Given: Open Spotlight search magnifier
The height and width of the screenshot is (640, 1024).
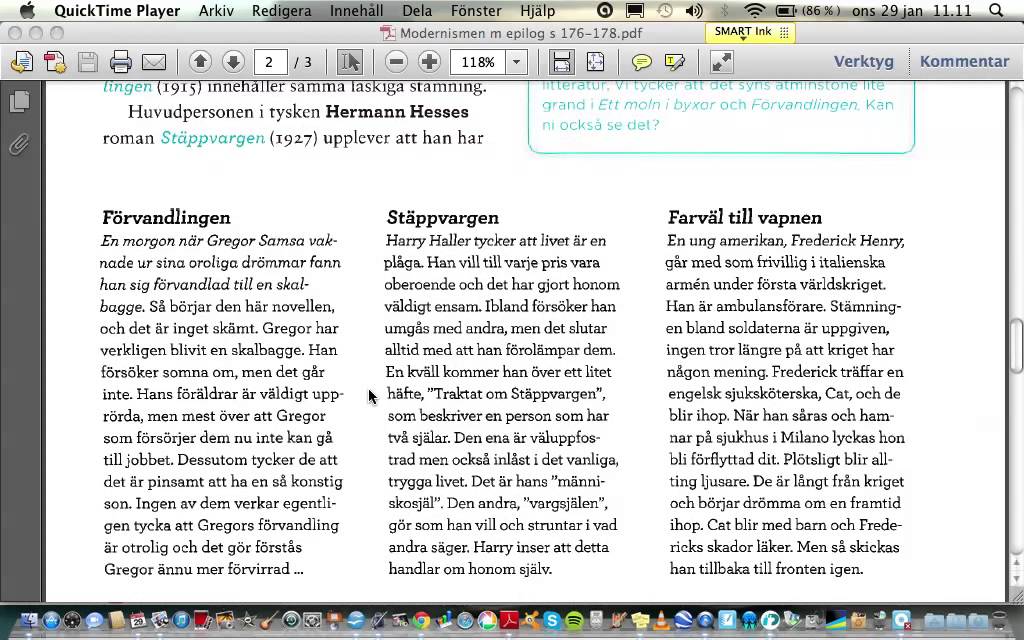Looking at the screenshot, I should click(x=996, y=10).
